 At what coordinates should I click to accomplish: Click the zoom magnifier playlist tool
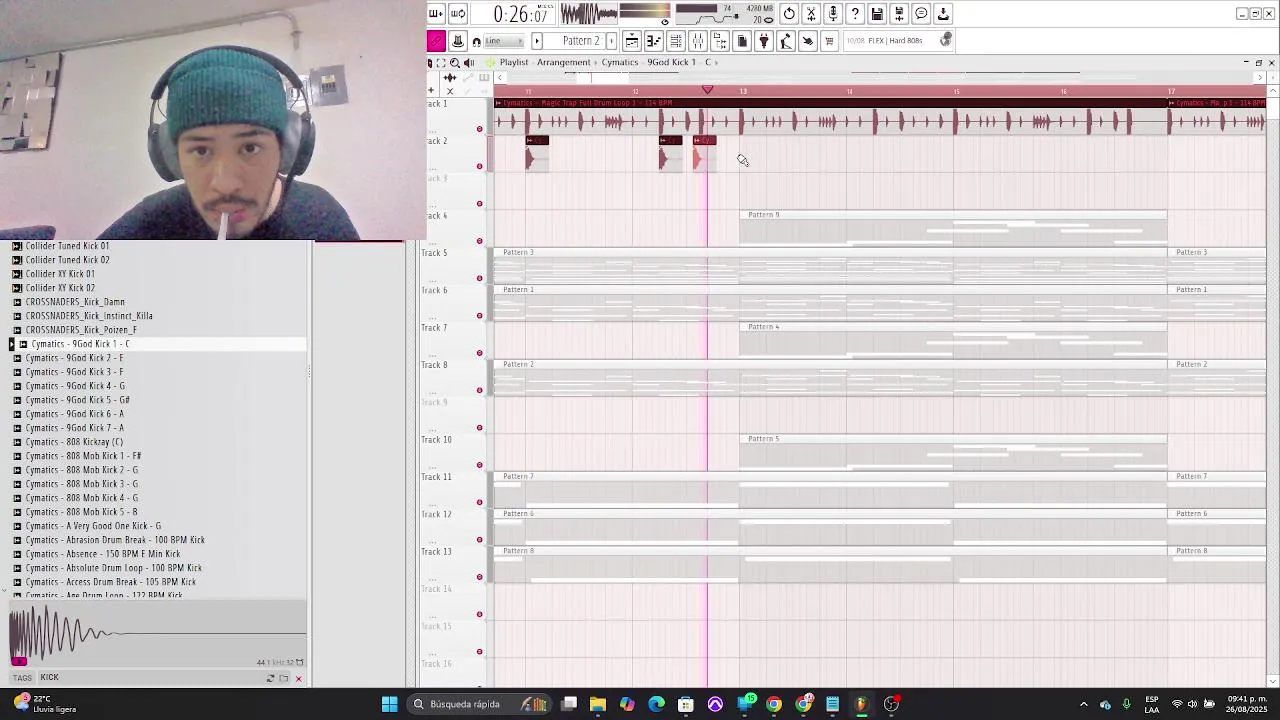pos(455,62)
